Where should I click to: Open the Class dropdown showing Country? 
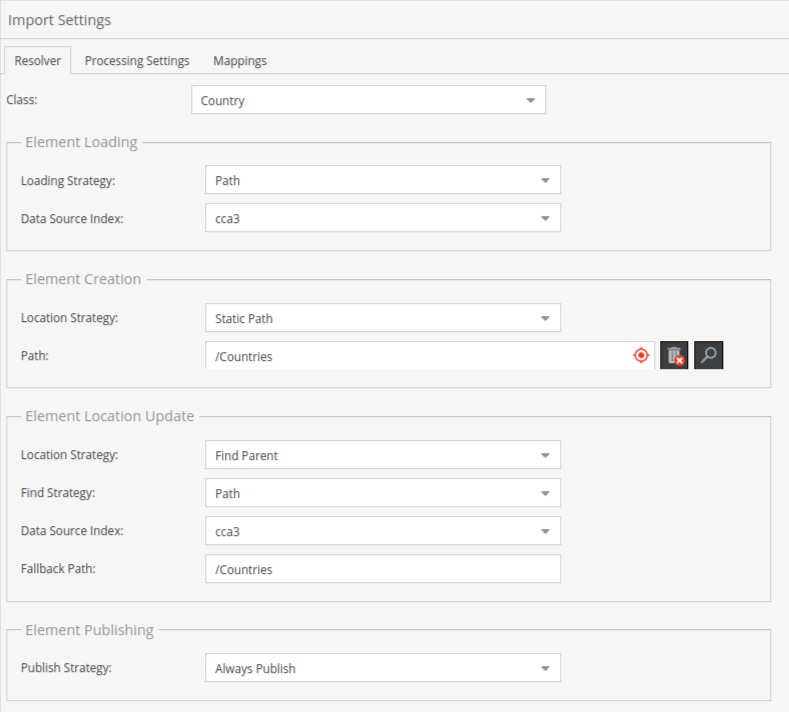(368, 100)
